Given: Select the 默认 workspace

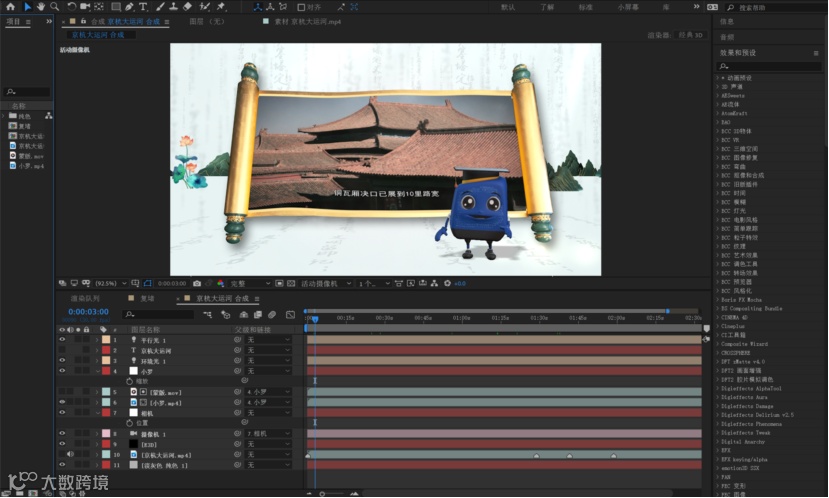Looking at the screenshot, I should (508, 7).
